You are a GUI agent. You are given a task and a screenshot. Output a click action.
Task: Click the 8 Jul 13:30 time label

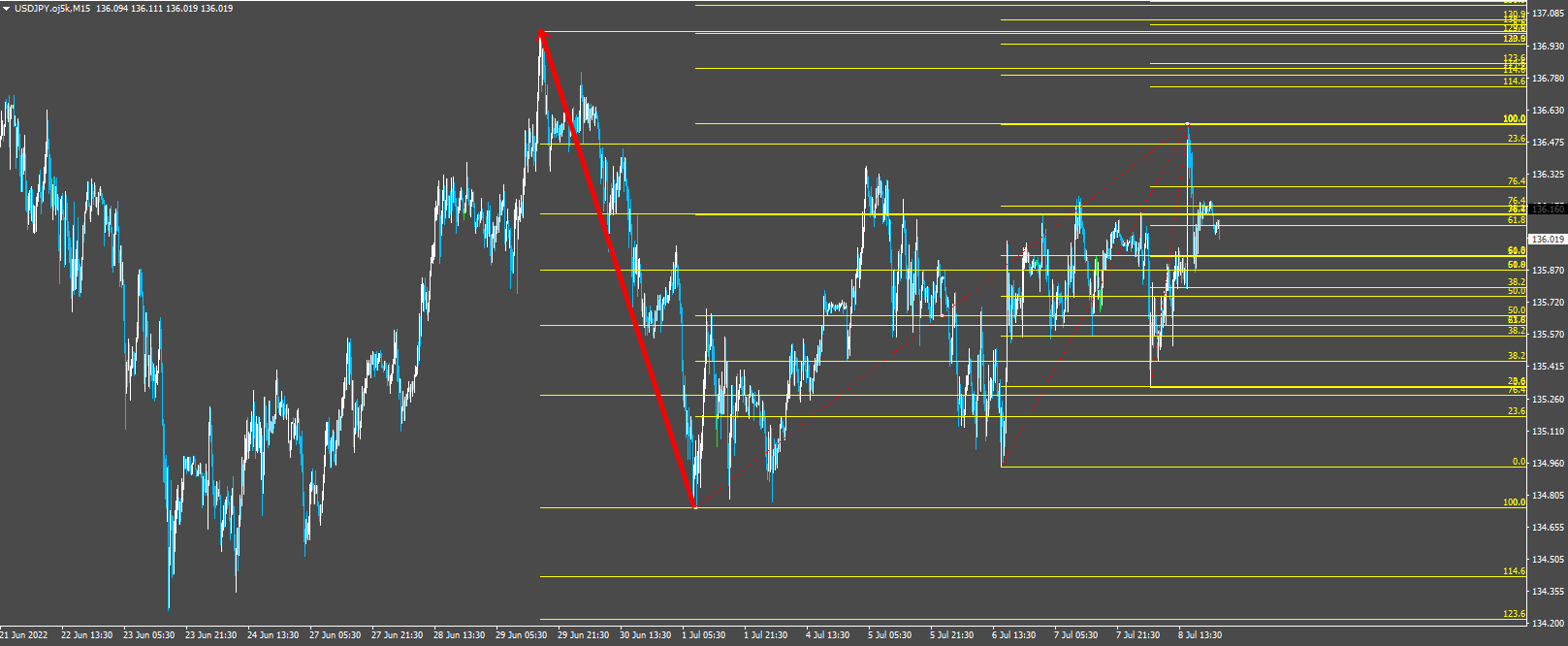[x=1200, y=635]
